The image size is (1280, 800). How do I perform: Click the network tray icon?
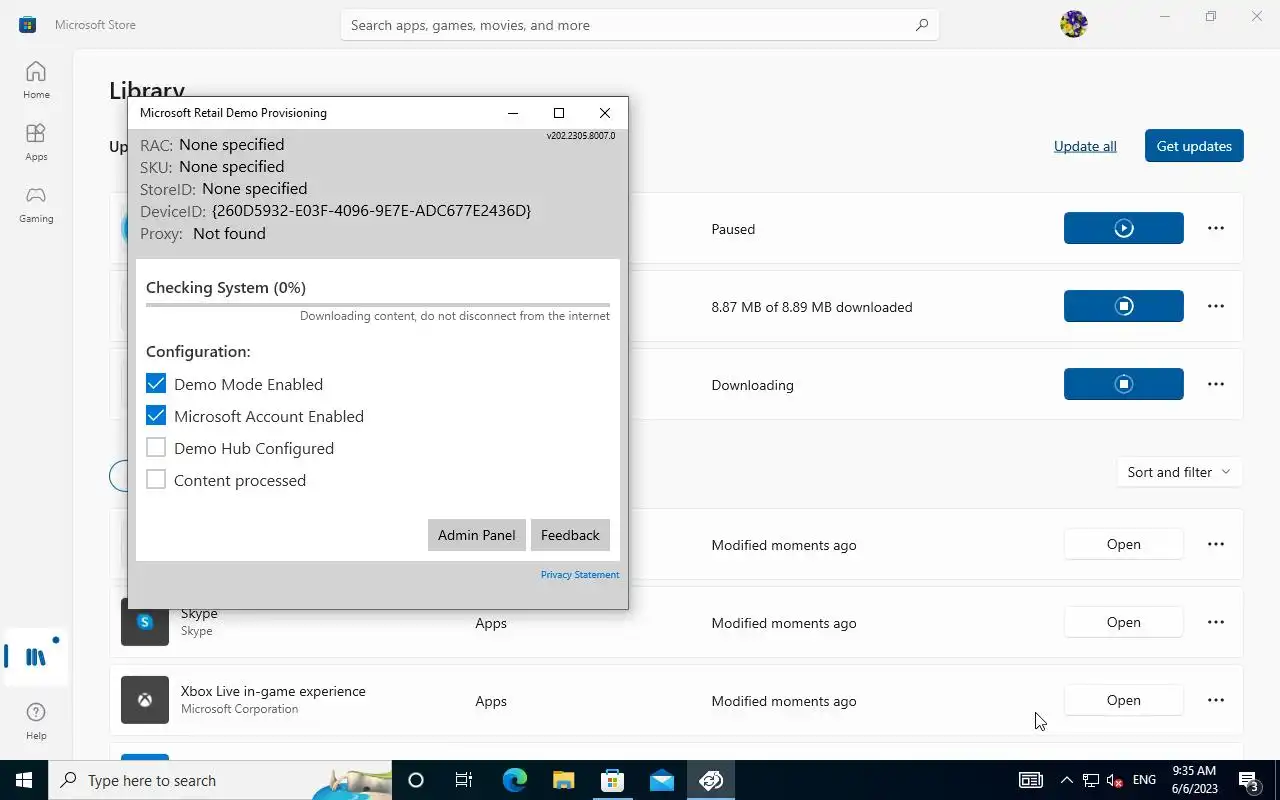[x=1091, y=780]
